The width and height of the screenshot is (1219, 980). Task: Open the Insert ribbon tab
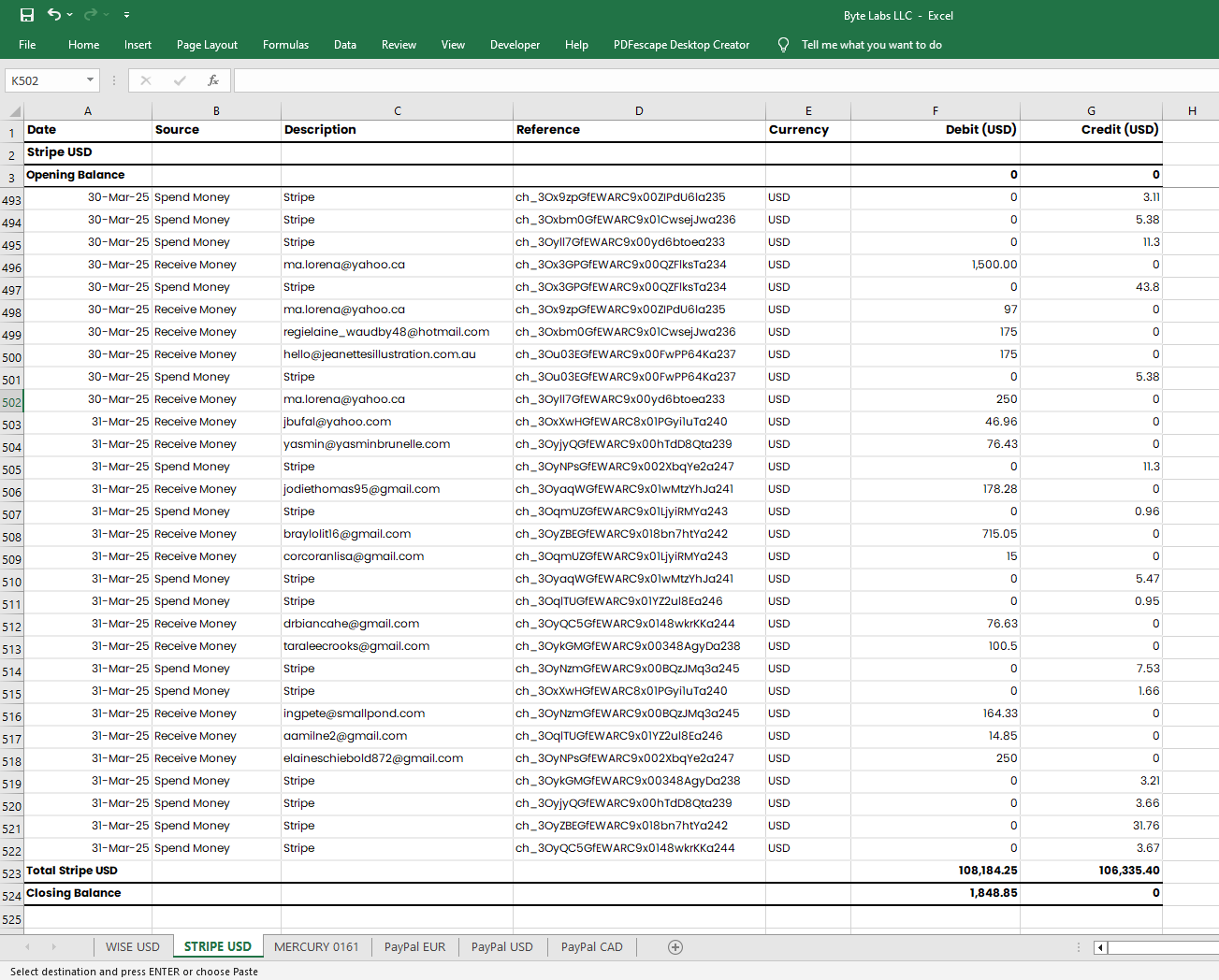click(138, 45)
